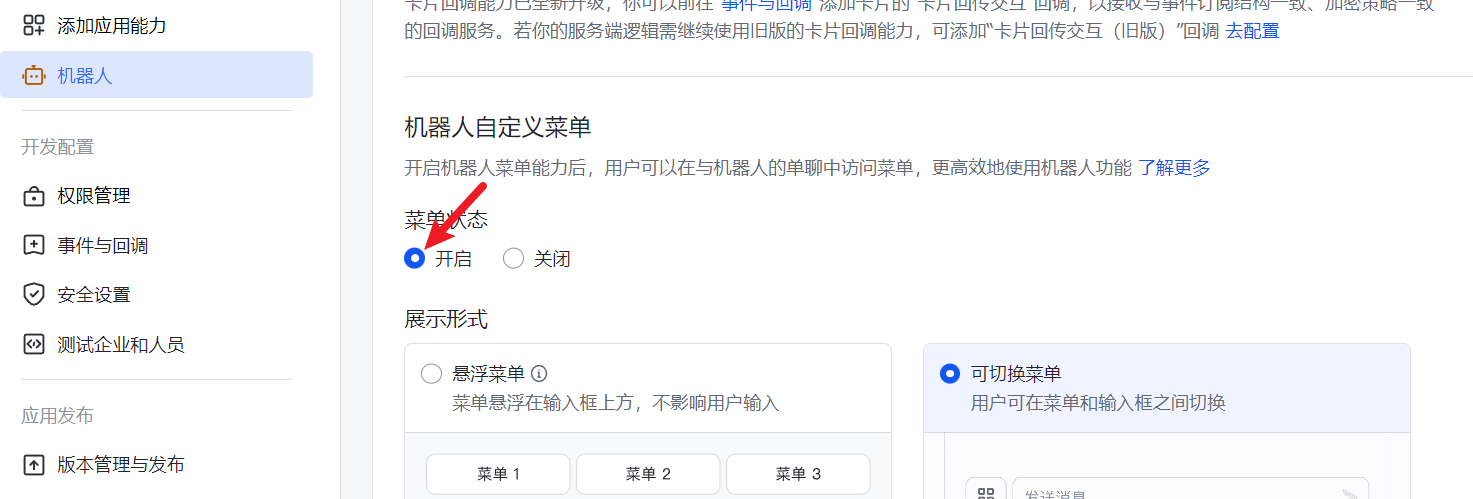Screen dimensions: 1473x499
Task: Click the 添加应用能力 grid-plus icon
Action: [34, 25]
